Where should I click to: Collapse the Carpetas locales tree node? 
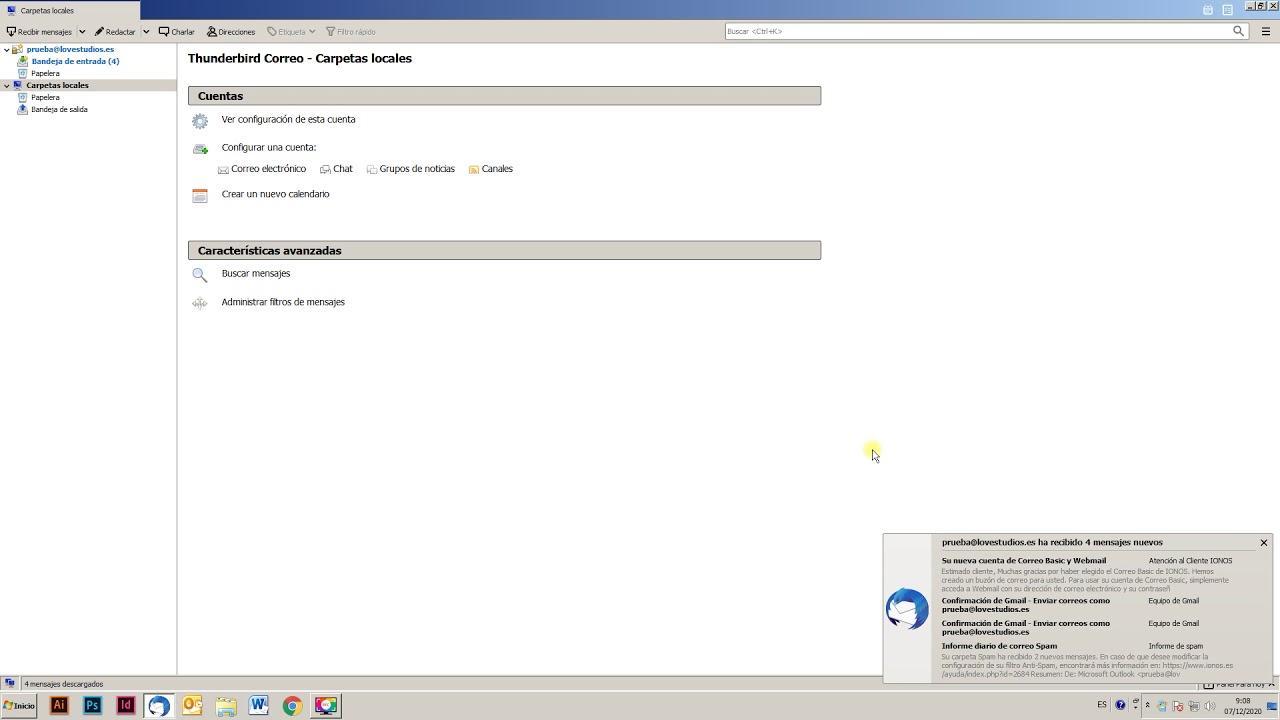(7, 85)
